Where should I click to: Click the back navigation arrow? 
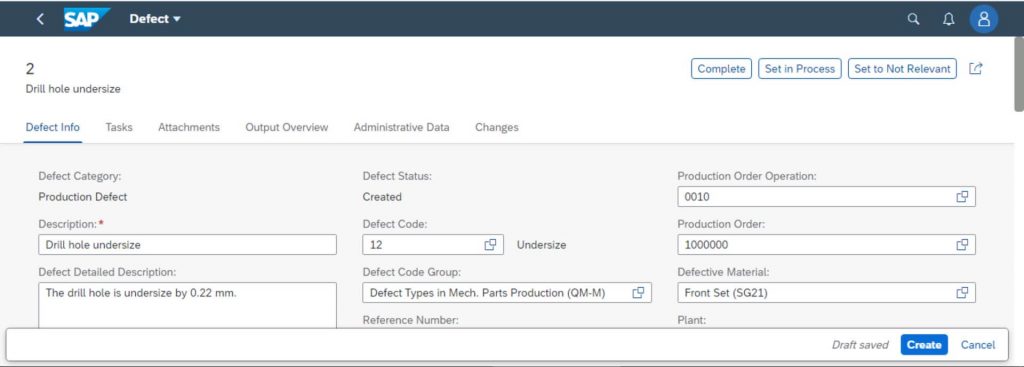click(x=40, y=19)
